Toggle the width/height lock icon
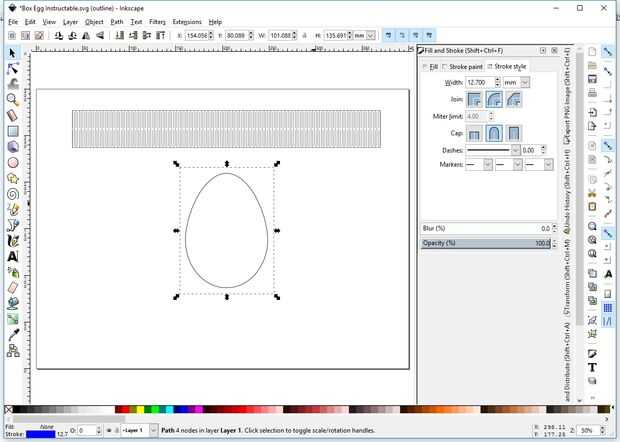620x442 pixels. pos(304,36)
